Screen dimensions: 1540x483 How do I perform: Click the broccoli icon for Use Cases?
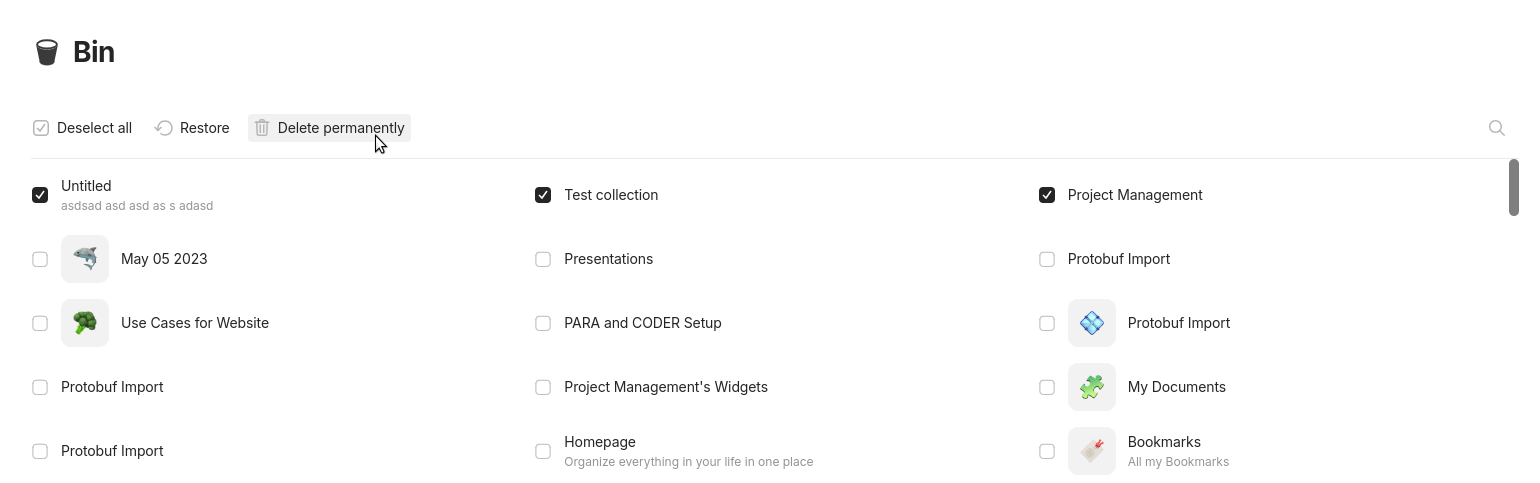(85, 323)
